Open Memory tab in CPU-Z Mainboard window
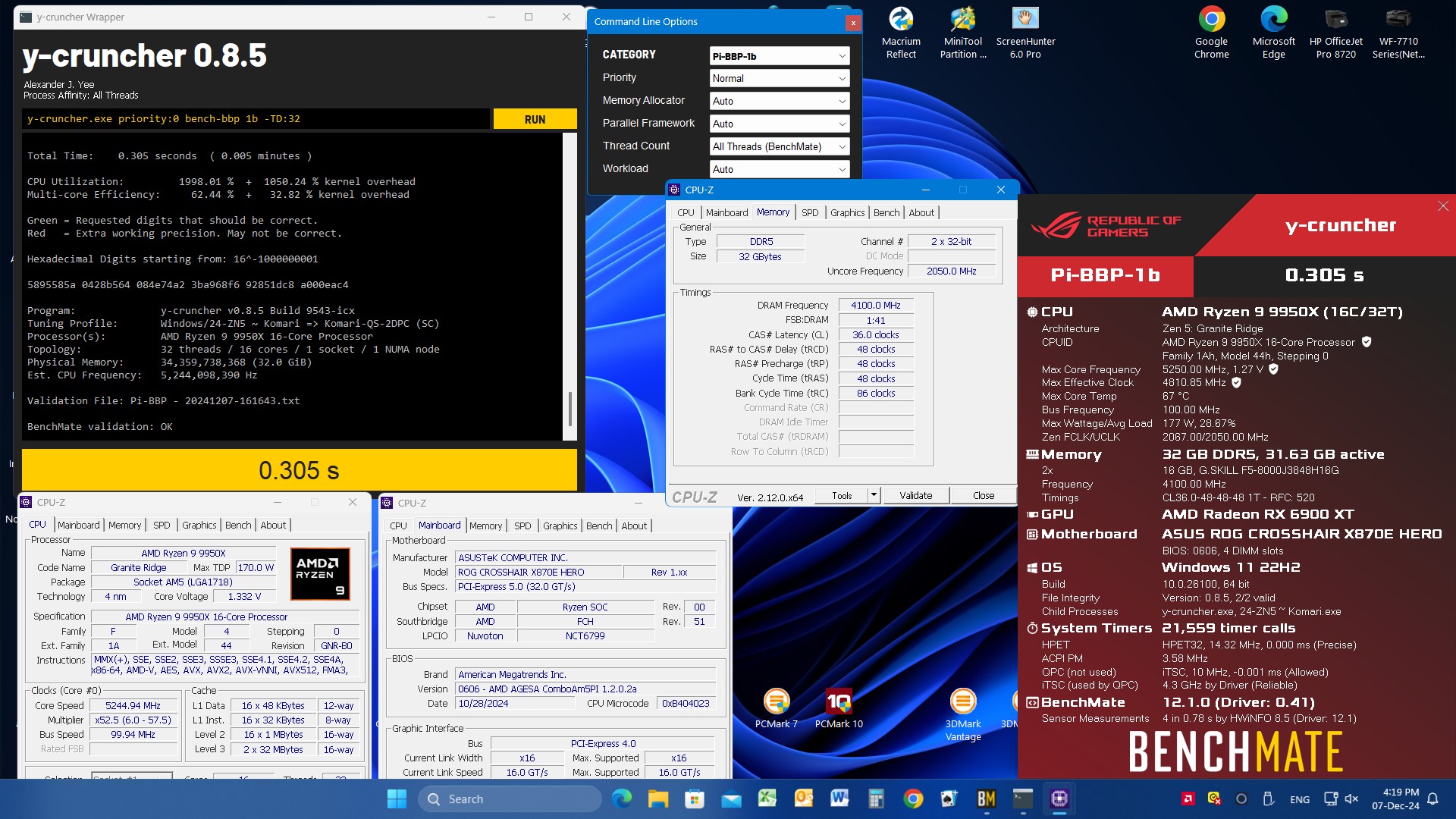The height and width of the screenshot is (819, 1456). click(485, 526)
